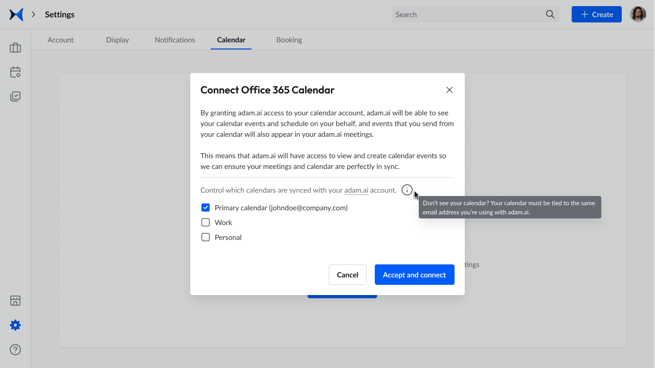The image size is (655, 368).
Task: Uncheck the Primary calendar checkbox
Action: [x=205, y=208]
